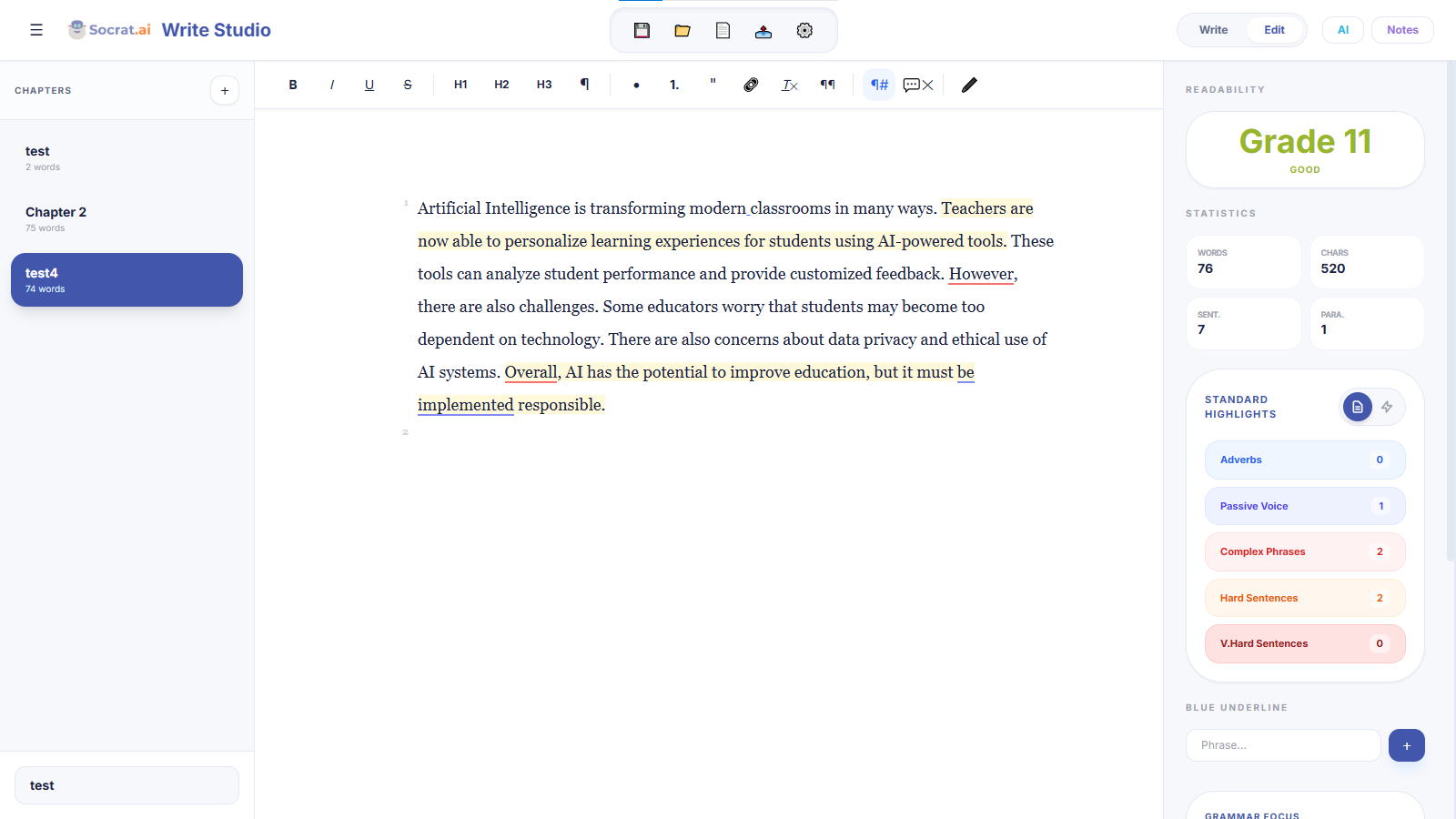The width and height of the screenshot is (1456, 819).
Task: Insert a blockquote with the double pilcrow icon
Action: tap(828, 85)
